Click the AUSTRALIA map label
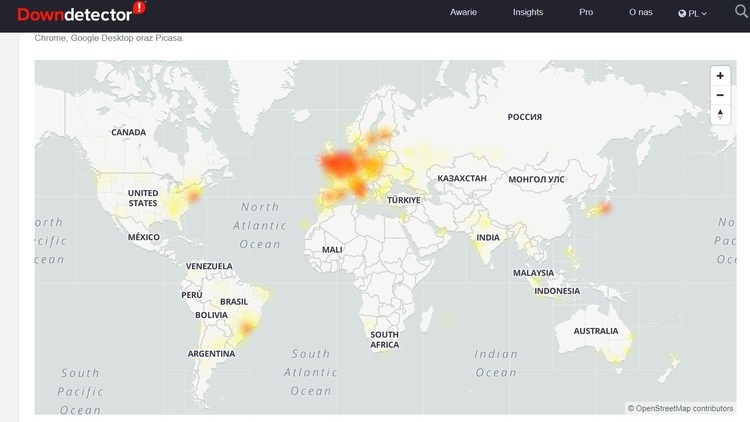750x422 pixels. point(596,331)
